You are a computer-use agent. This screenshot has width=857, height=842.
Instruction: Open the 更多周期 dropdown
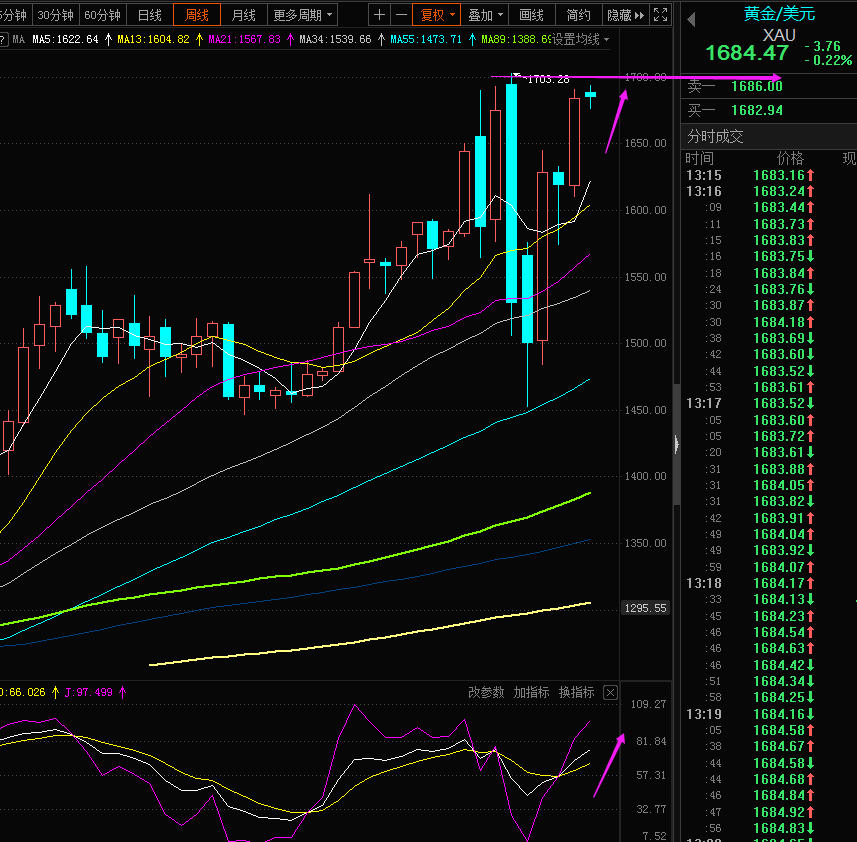click(303, 15)
